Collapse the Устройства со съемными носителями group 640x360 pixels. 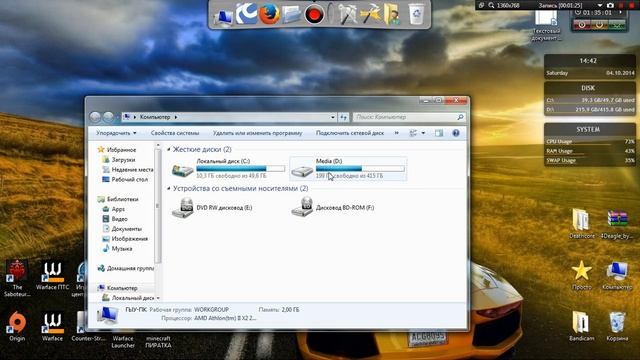(169, 189)
